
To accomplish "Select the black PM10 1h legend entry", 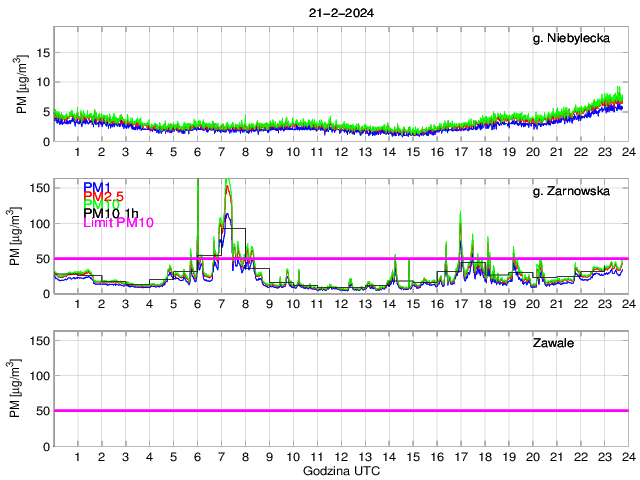I will (x=111, y=213).
